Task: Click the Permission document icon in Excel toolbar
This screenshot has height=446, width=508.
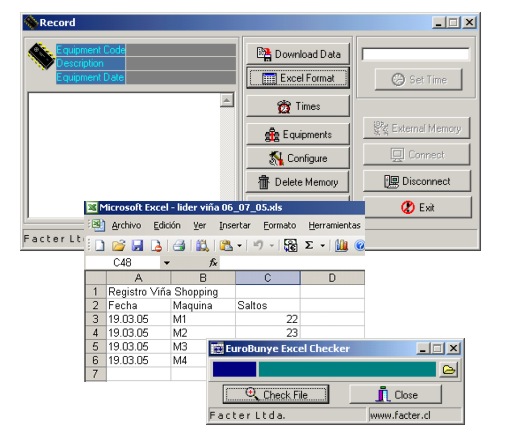Action: [156, 246]
